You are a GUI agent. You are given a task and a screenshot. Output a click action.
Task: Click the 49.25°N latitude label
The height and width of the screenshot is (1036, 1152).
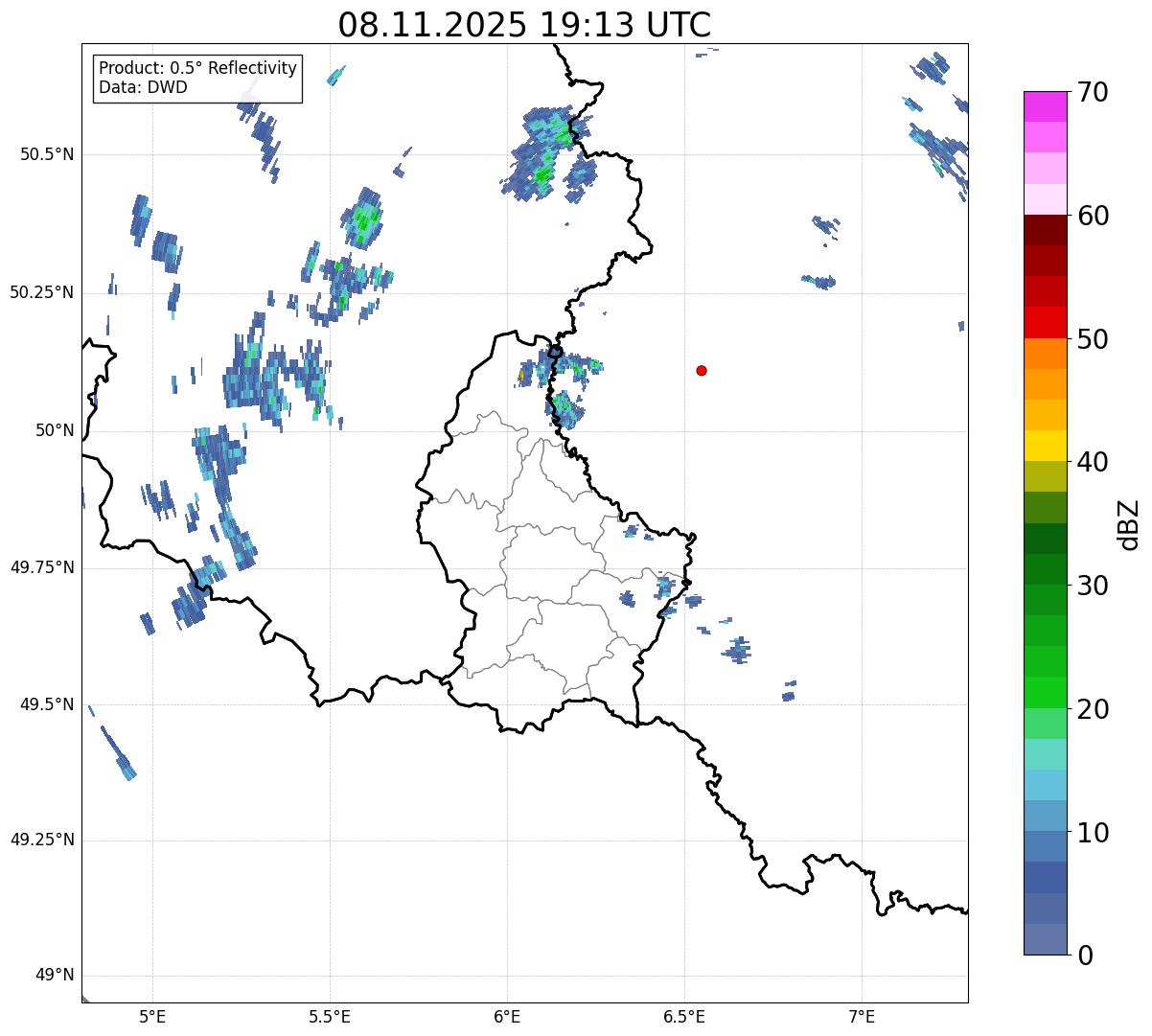[42, 840]
